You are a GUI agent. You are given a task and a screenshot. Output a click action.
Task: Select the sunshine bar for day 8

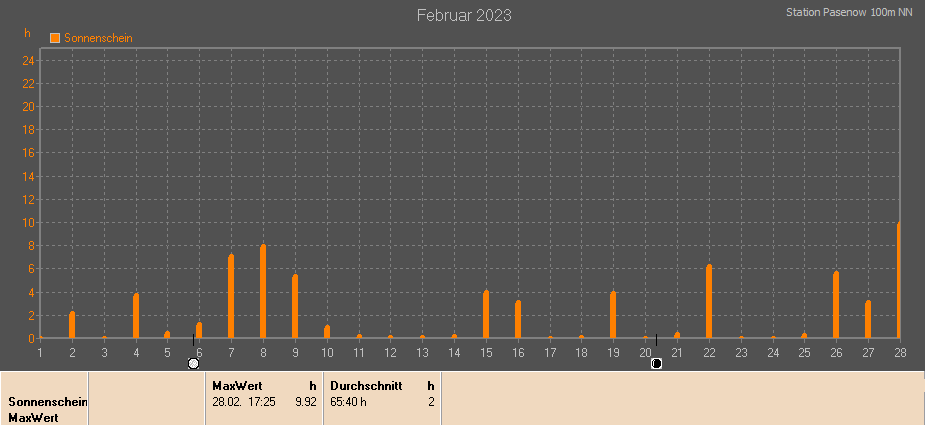point(263,292)
